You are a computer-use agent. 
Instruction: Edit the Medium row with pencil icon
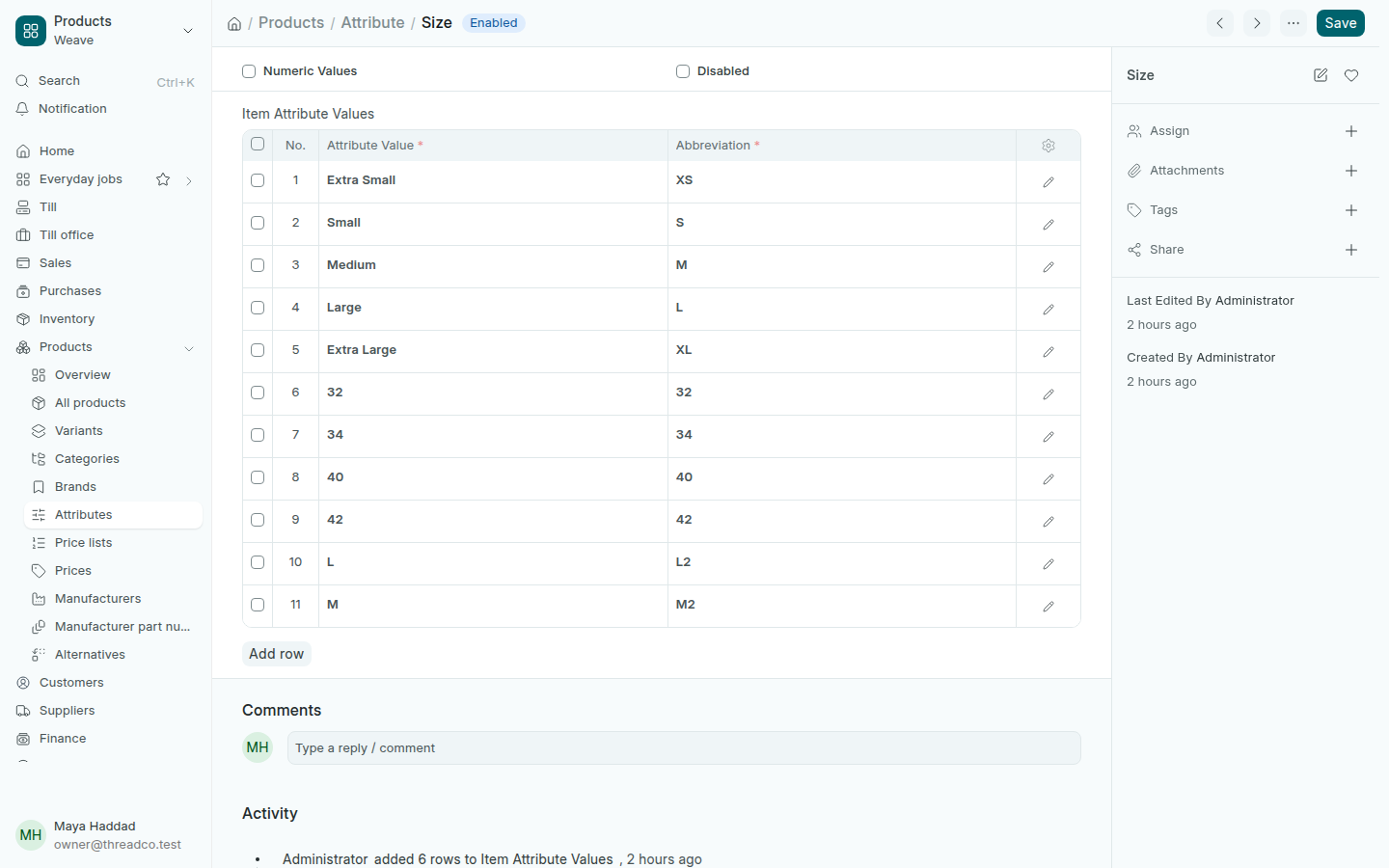(1049, 267)
